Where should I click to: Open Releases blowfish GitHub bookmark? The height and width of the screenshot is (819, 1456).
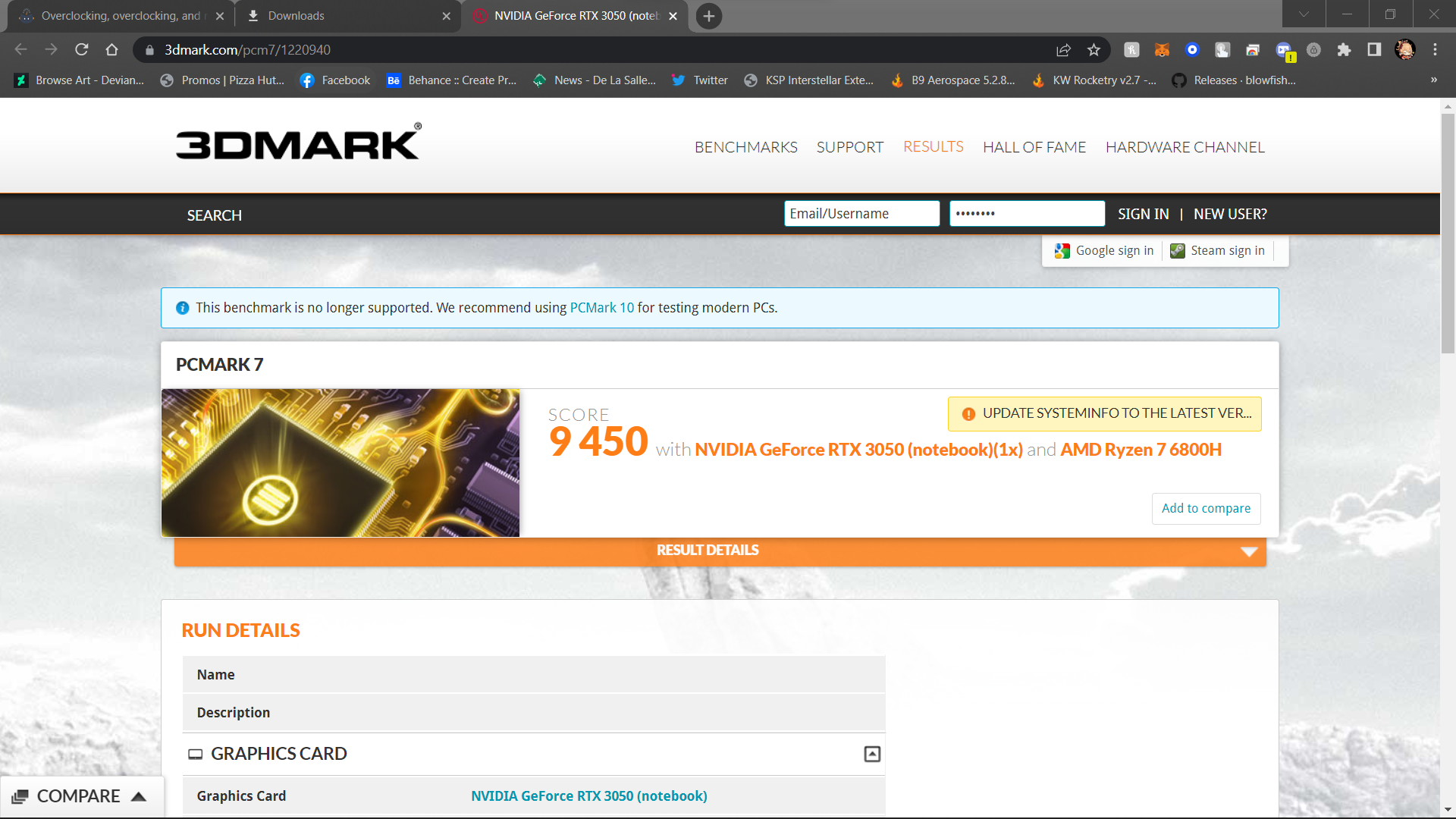coord(1233,80)
